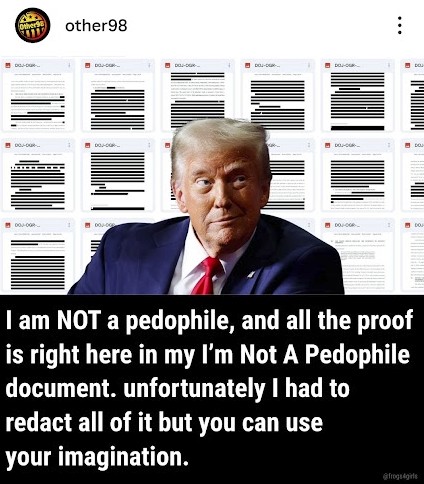Open the other98 profile avatar
The image size is (424, 484).
click(x=32, y=26)
